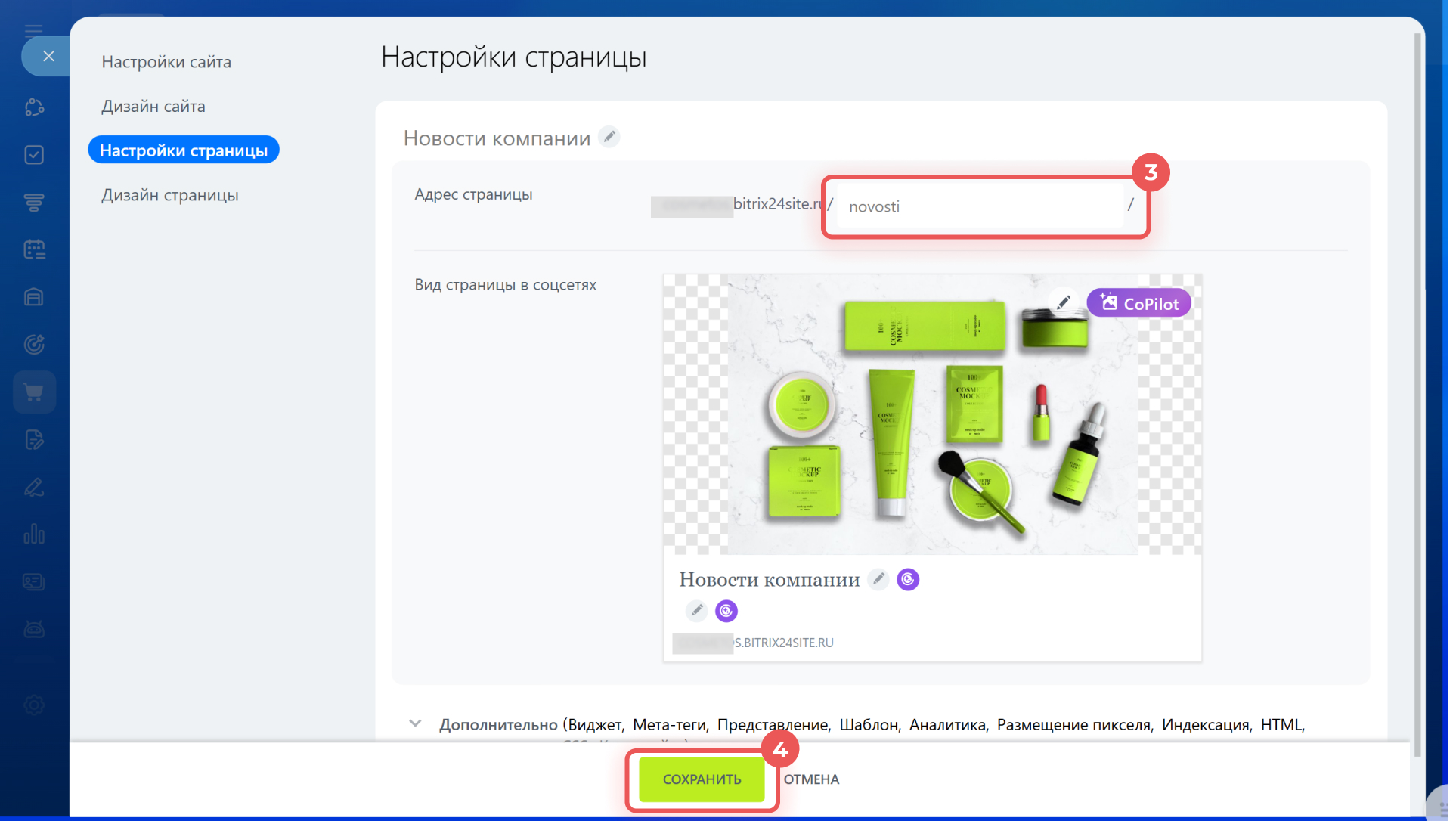Open analytics bar chart icon in sidebar

point(34,534)
